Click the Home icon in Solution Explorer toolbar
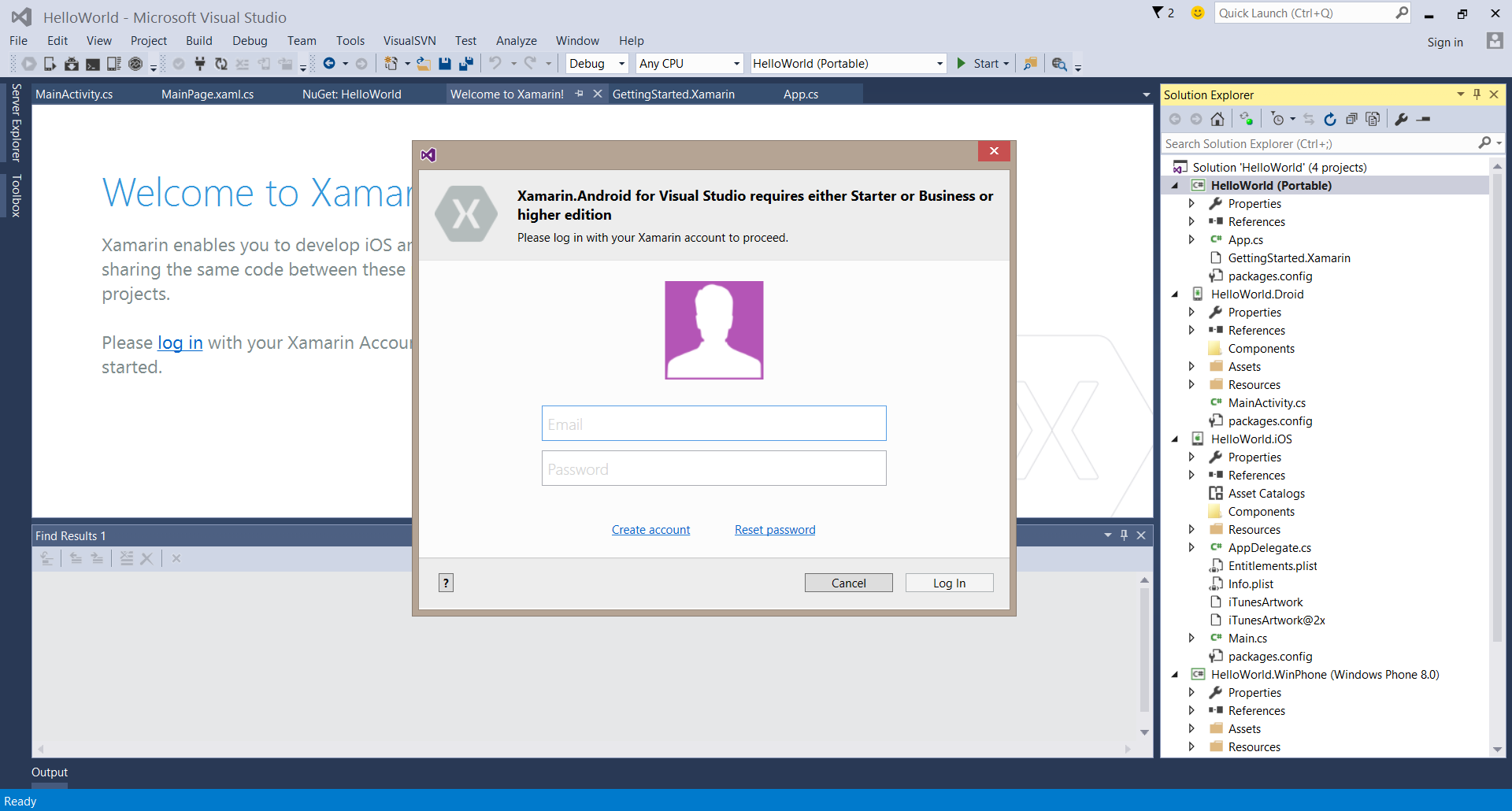The width and height of the screenshot is (1512, 811). point(1217,119)
